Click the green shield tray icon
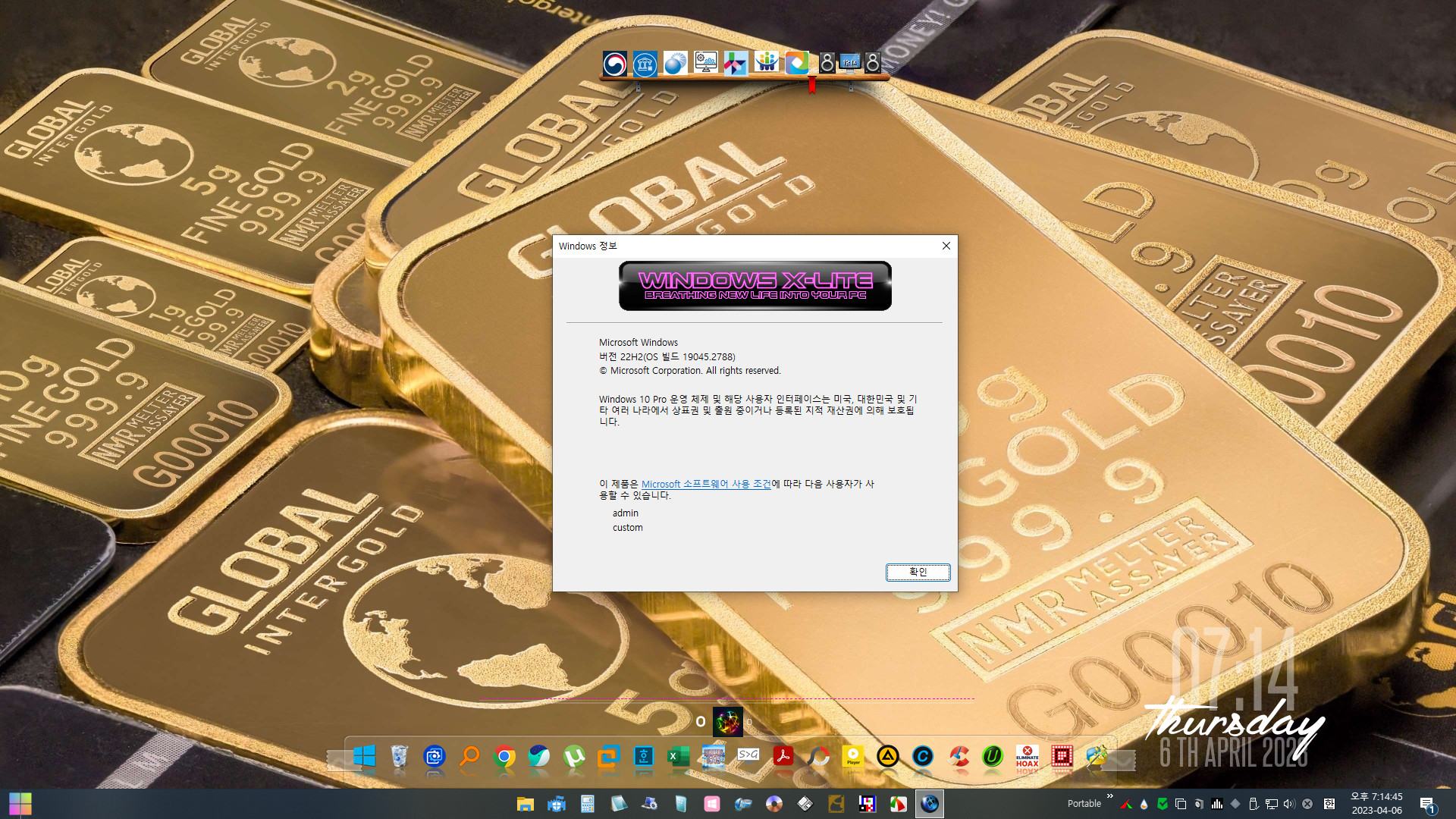1456x819 pixels. click(1163, 804)
